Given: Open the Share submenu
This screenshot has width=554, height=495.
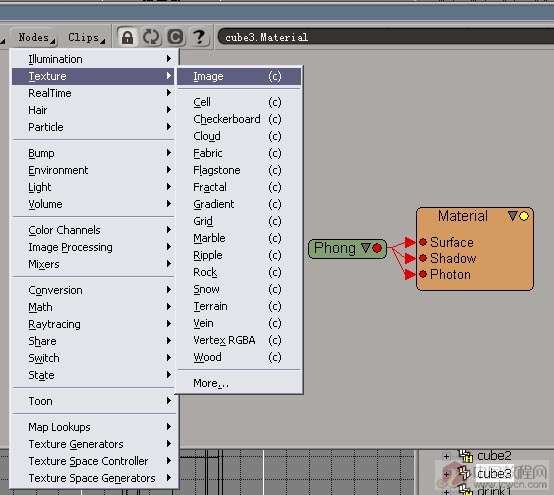Looking at the screenshot, I should [x=94, y=341].
